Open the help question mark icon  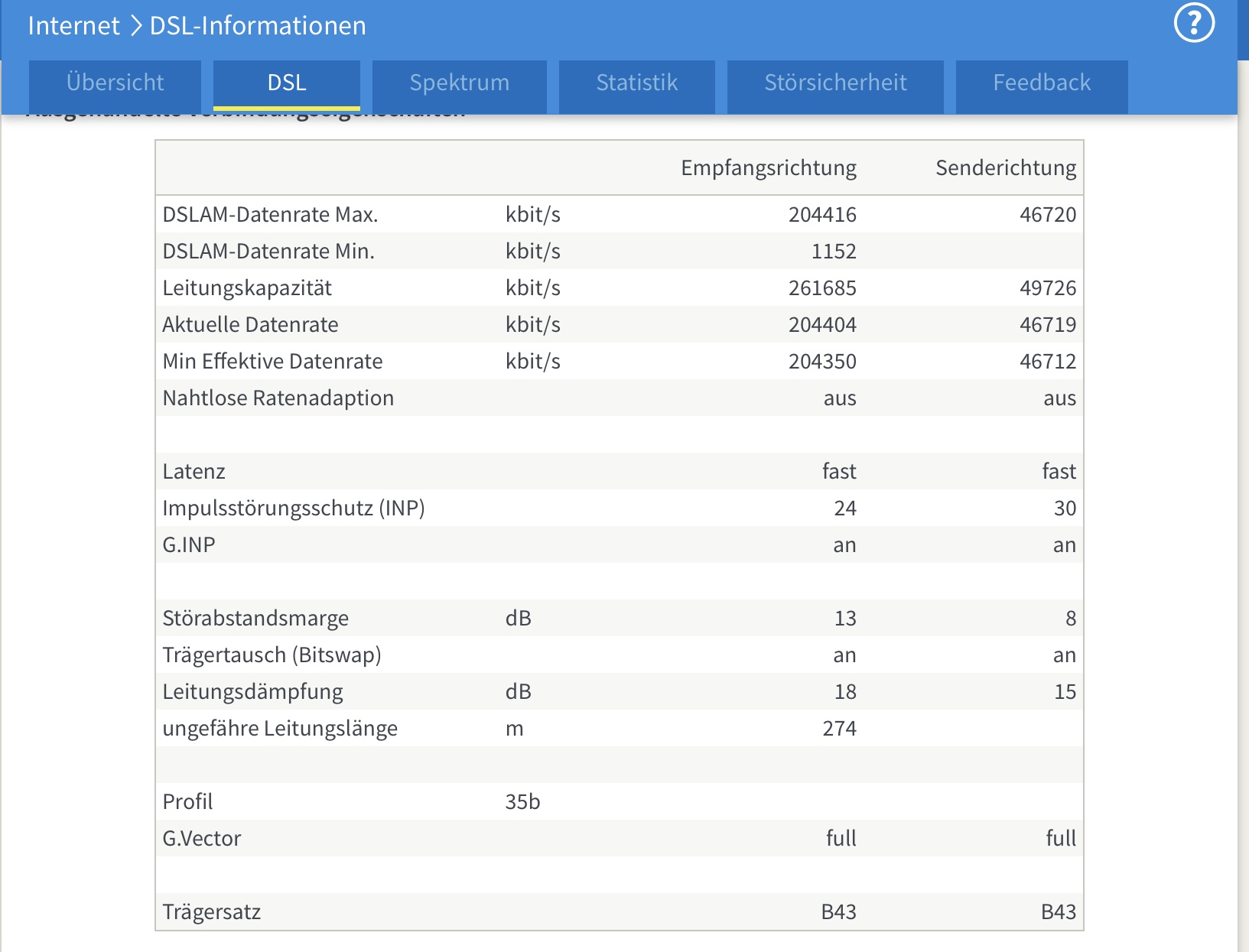pyautogui.click(x=1194, y=23)
